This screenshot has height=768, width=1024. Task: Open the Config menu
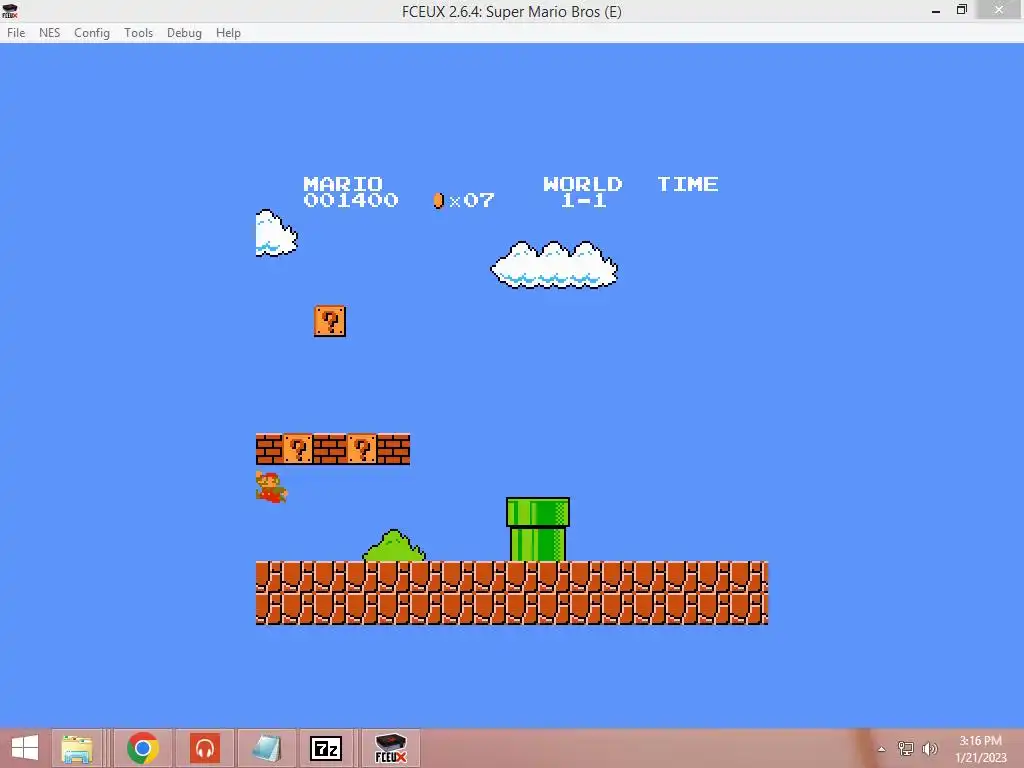[92, 33]
